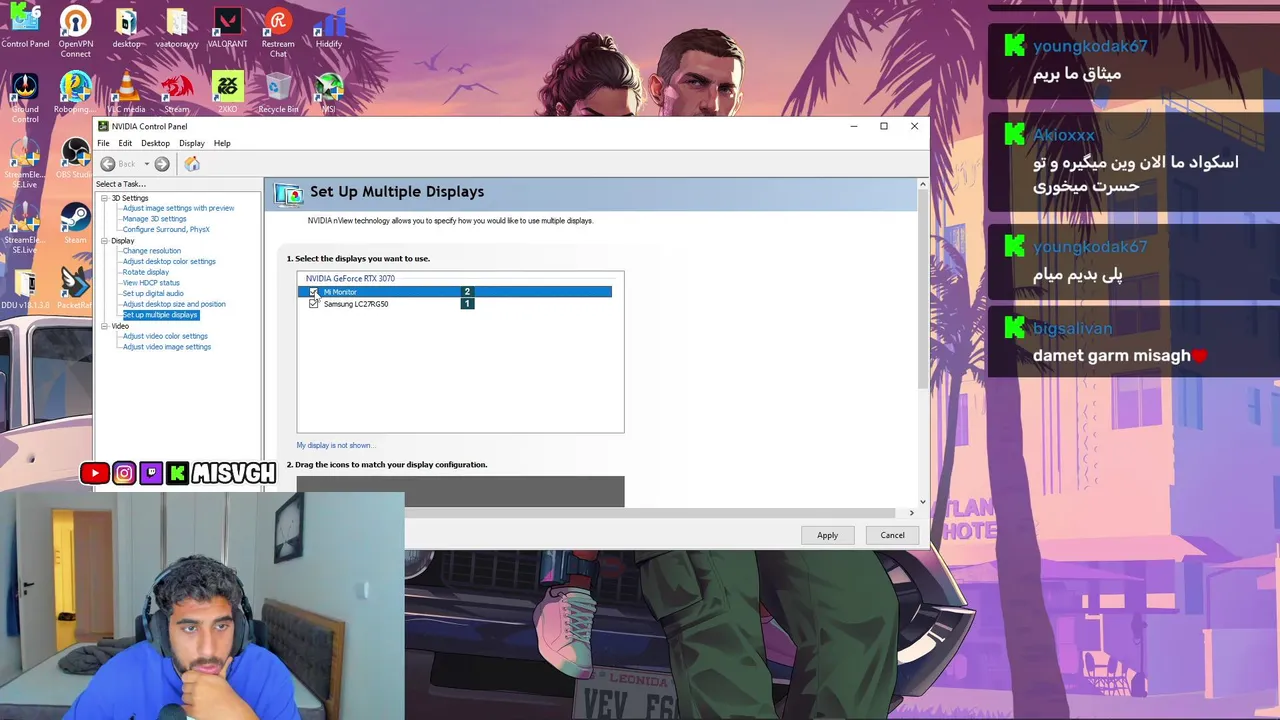The image size is (1280, 720).
Task: Open the 'desktop' folder icon on the desktop
Action: [126, 26]
